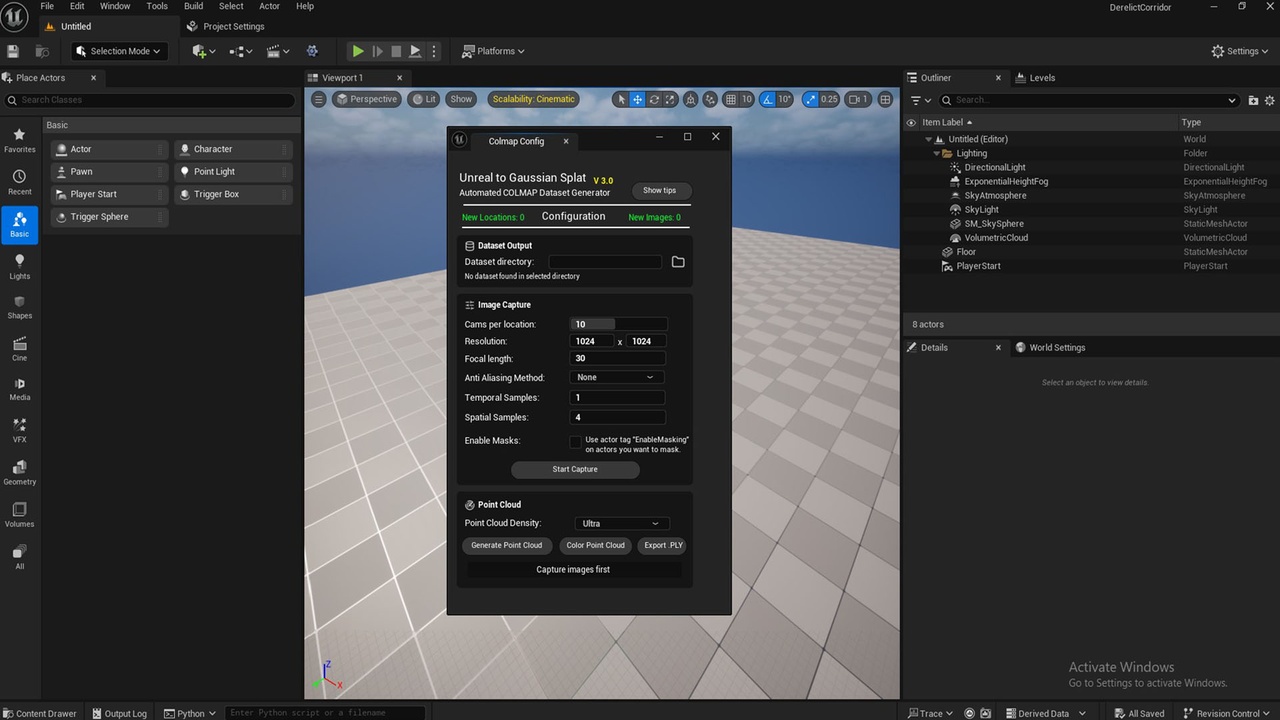Toggle visibility column header eye in Outliner
The image size is (1280, 720).
click(911, 123)
